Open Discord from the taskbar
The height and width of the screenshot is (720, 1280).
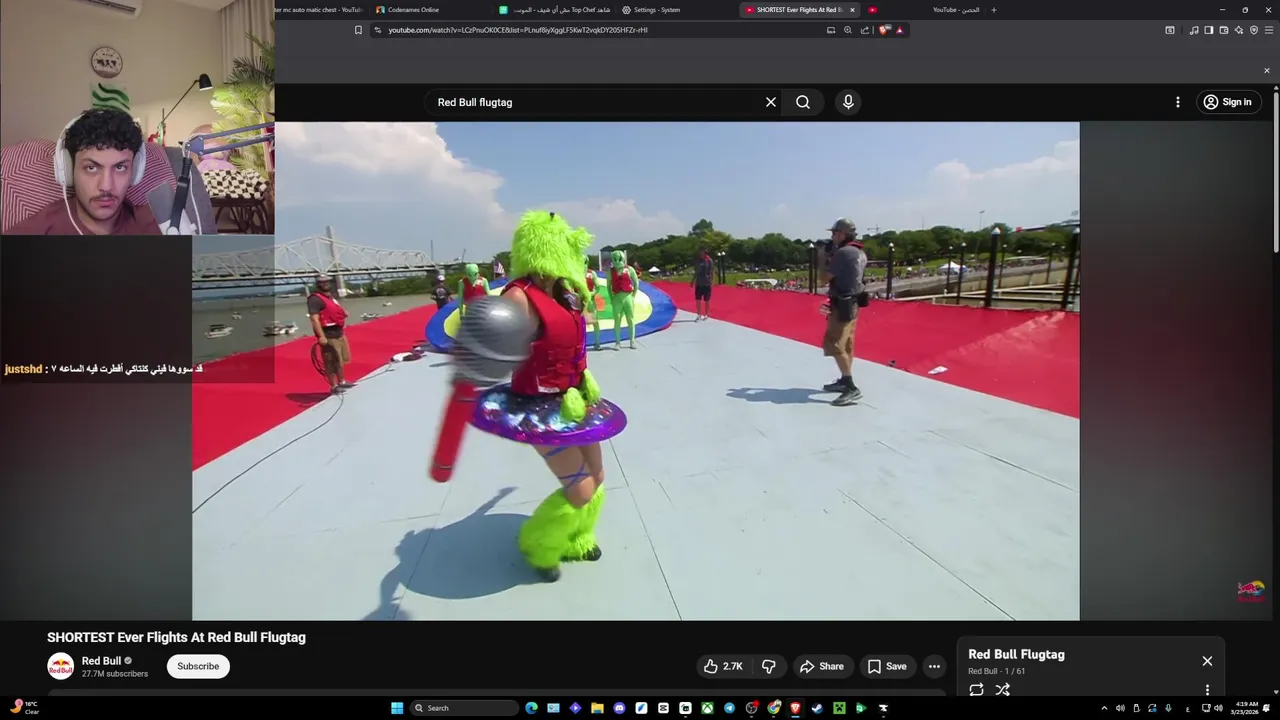tap(619, 708)
